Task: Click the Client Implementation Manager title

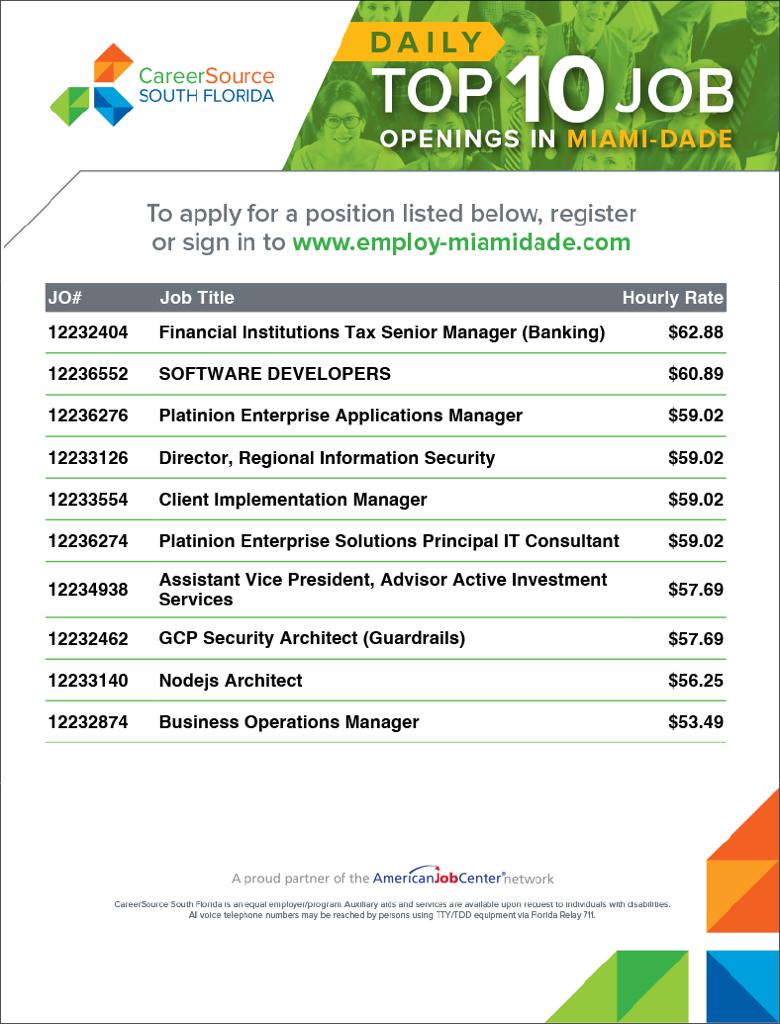Action: [x=293, y=499]
